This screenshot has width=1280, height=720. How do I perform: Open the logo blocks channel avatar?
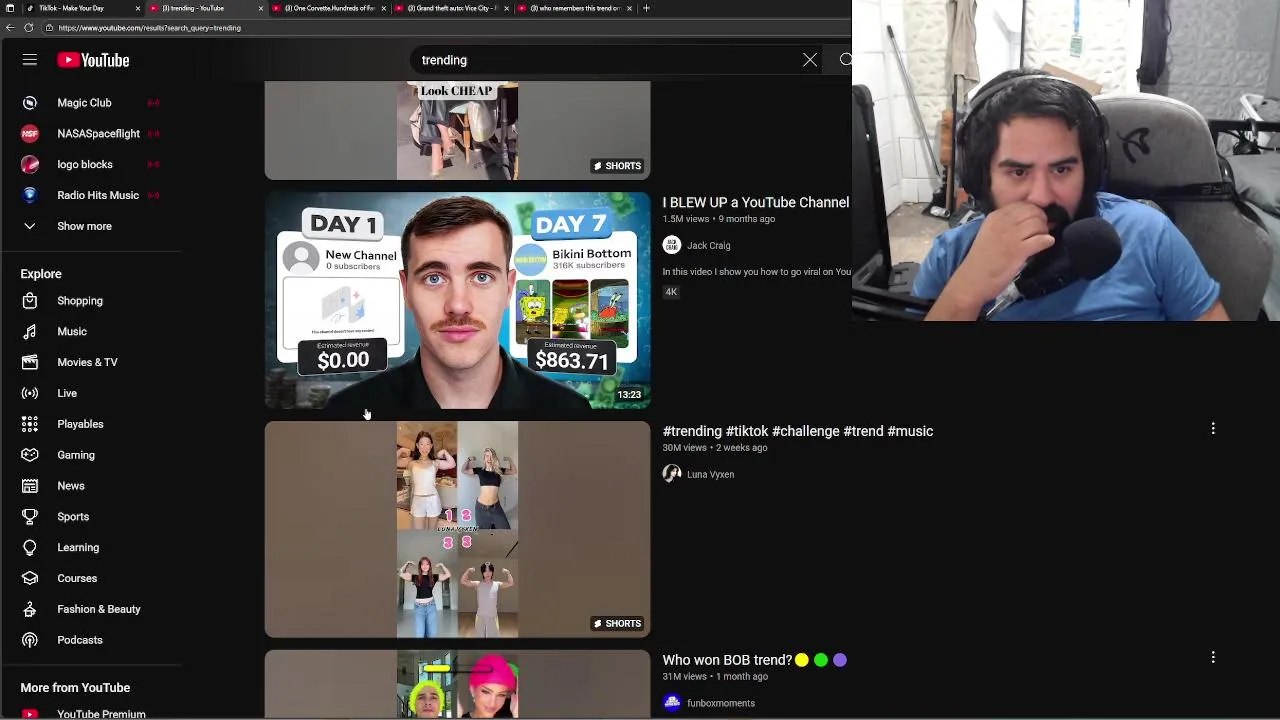click(30, 164)
